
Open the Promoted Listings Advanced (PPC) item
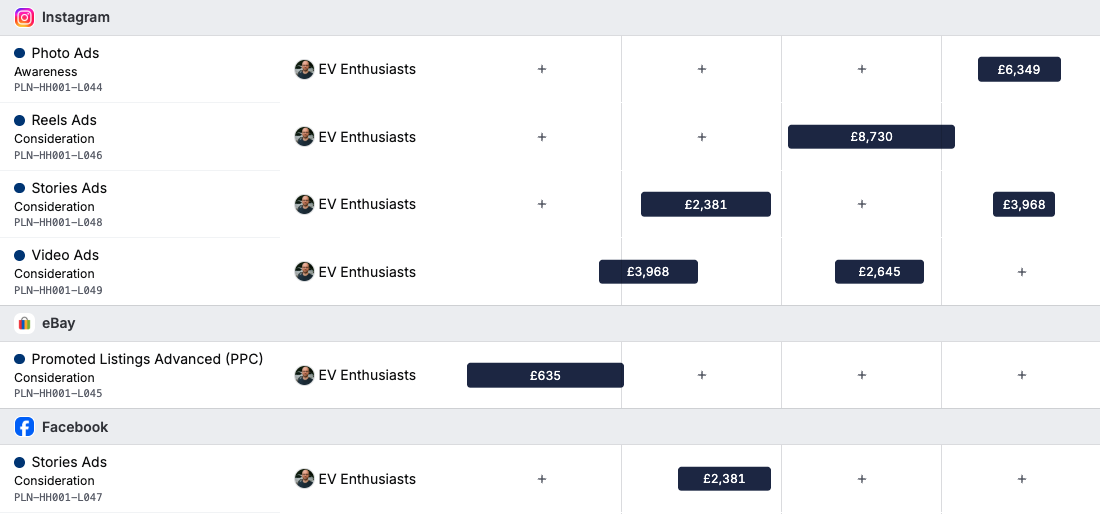tap(147, 359)
